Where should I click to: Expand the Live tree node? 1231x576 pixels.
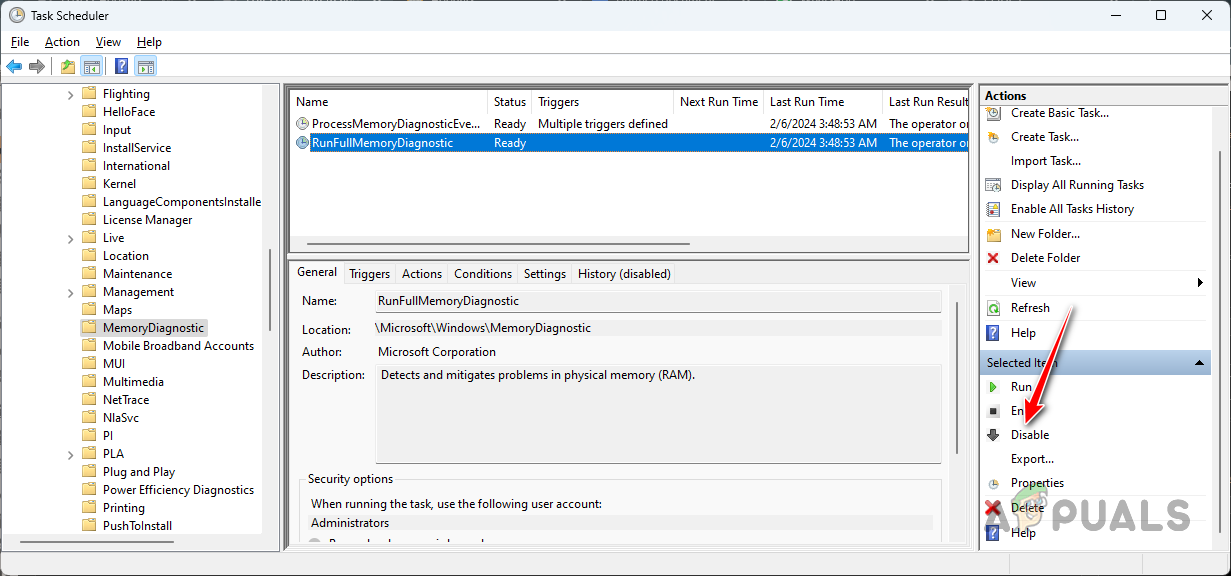coord(68,237)
